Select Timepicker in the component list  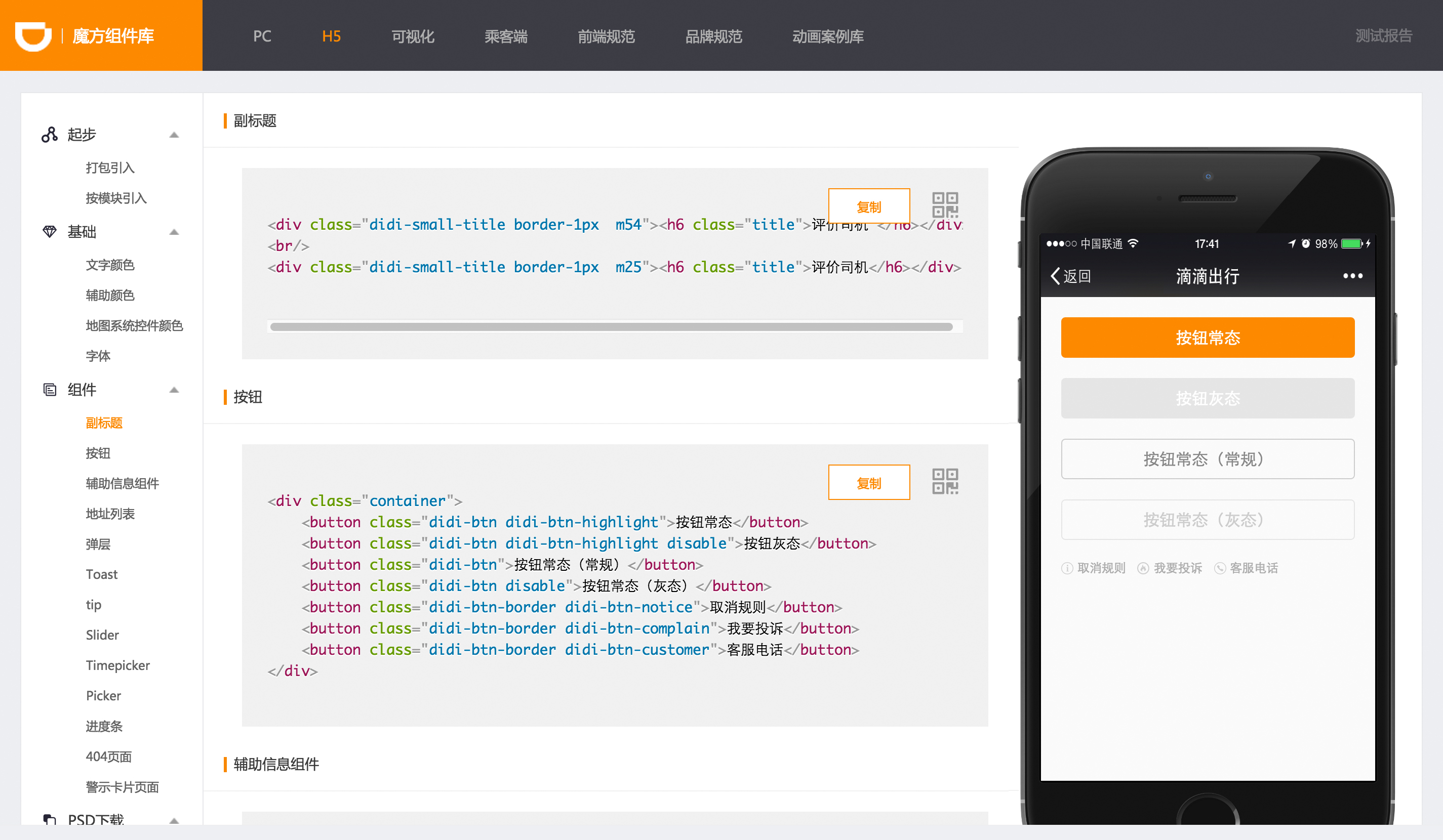coord(117,665)
